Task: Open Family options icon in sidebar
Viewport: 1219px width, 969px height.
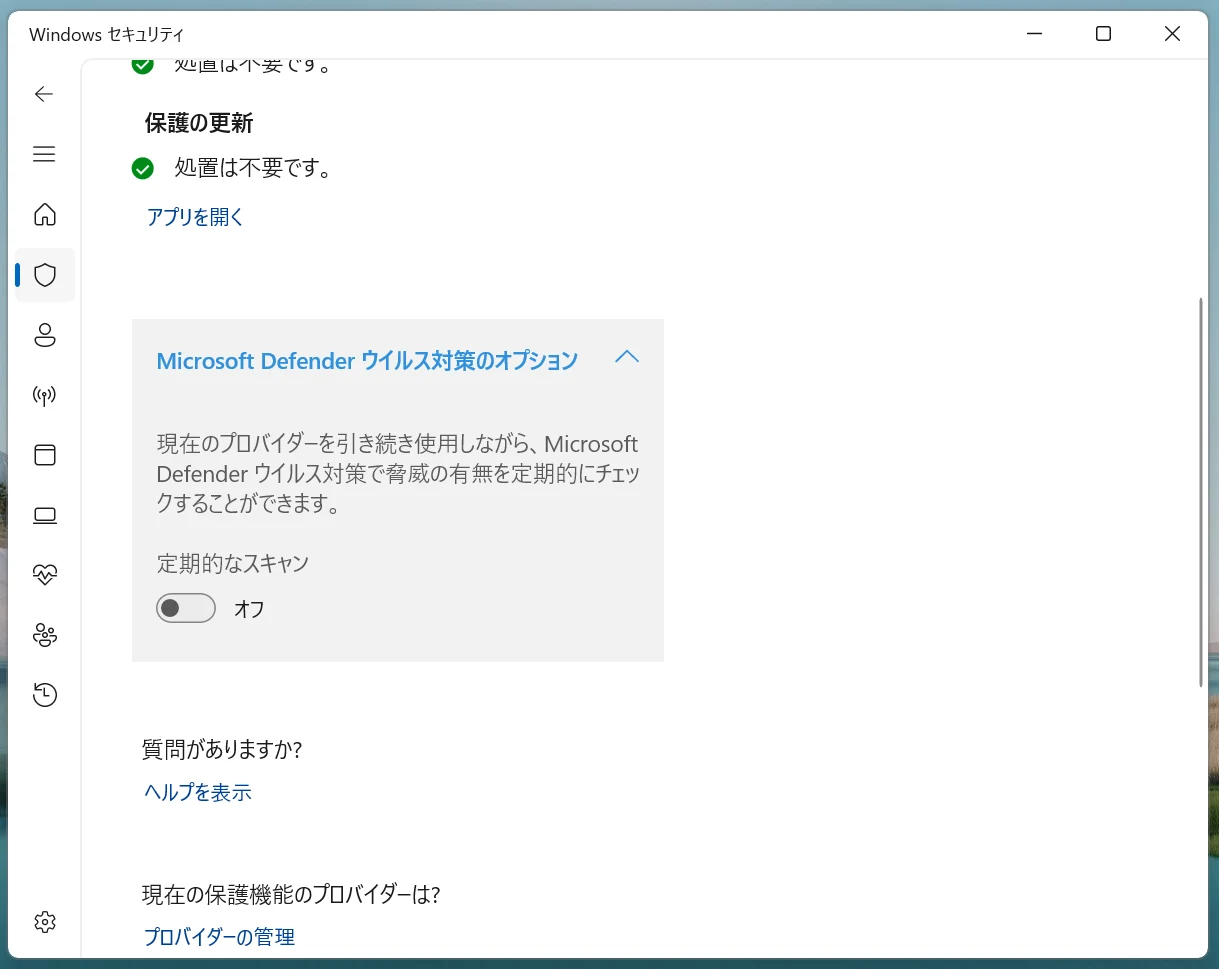Action: pos(45,635)
